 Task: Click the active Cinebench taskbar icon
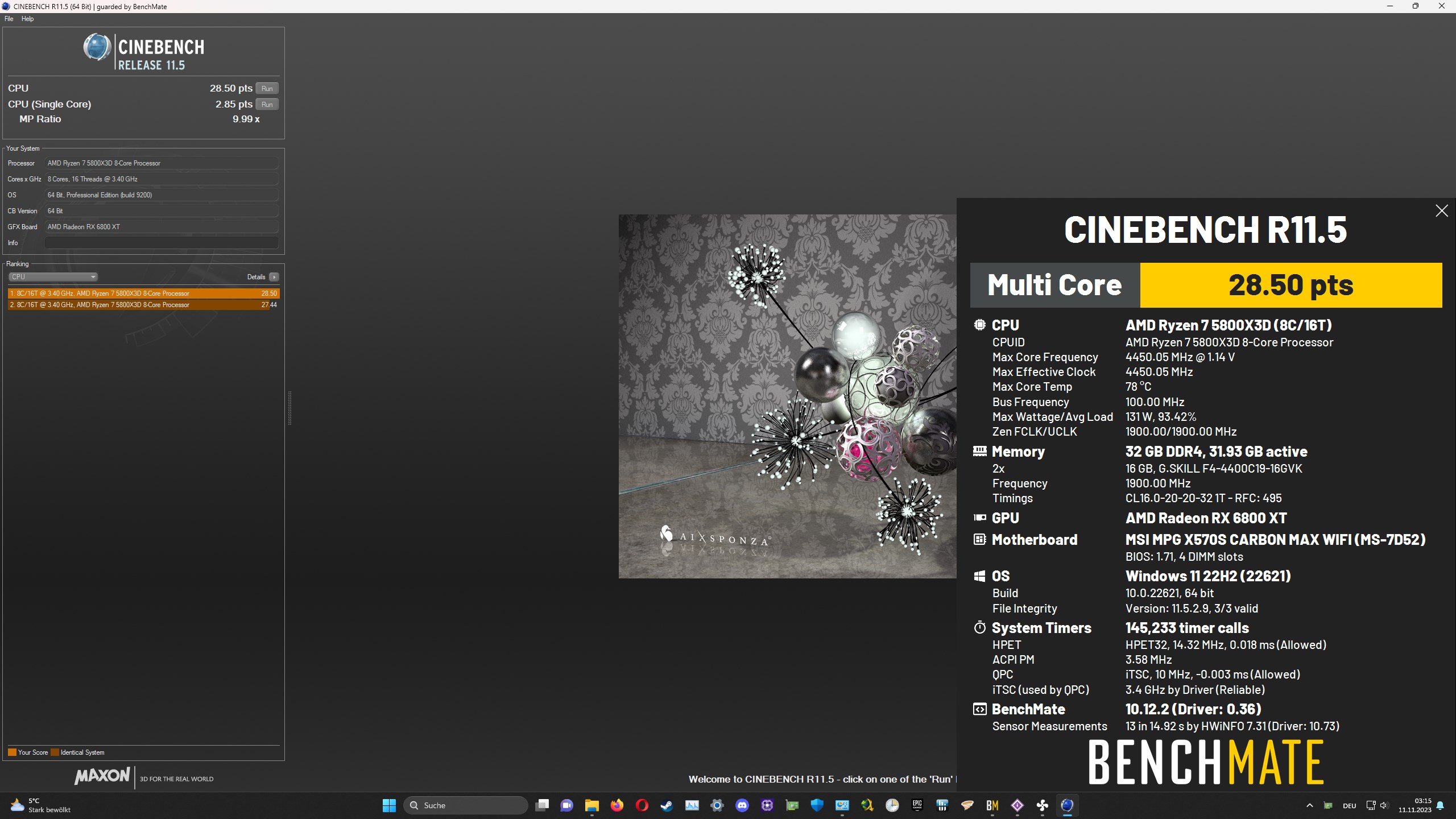coord(1068,805)
